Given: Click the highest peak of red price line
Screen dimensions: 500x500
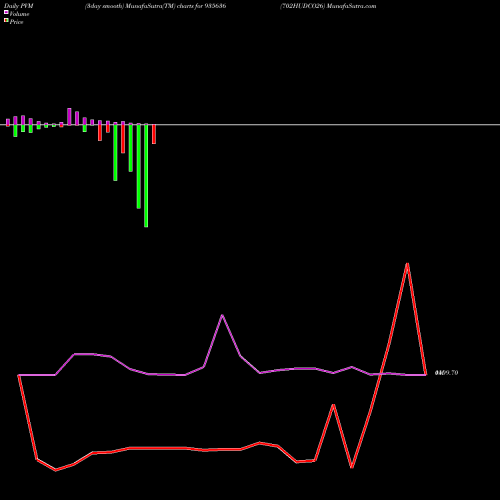Looking at the screenshot, I should (x=407, y=264).
